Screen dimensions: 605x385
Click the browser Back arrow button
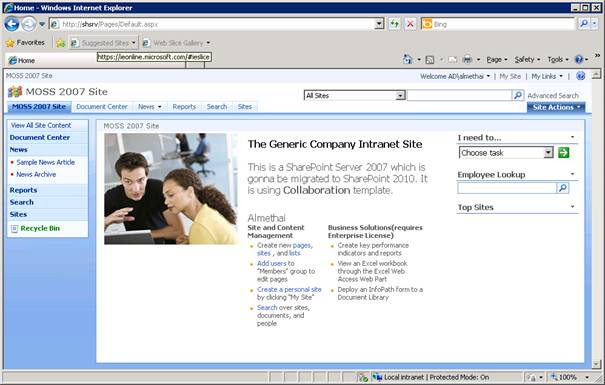point(12,24)
